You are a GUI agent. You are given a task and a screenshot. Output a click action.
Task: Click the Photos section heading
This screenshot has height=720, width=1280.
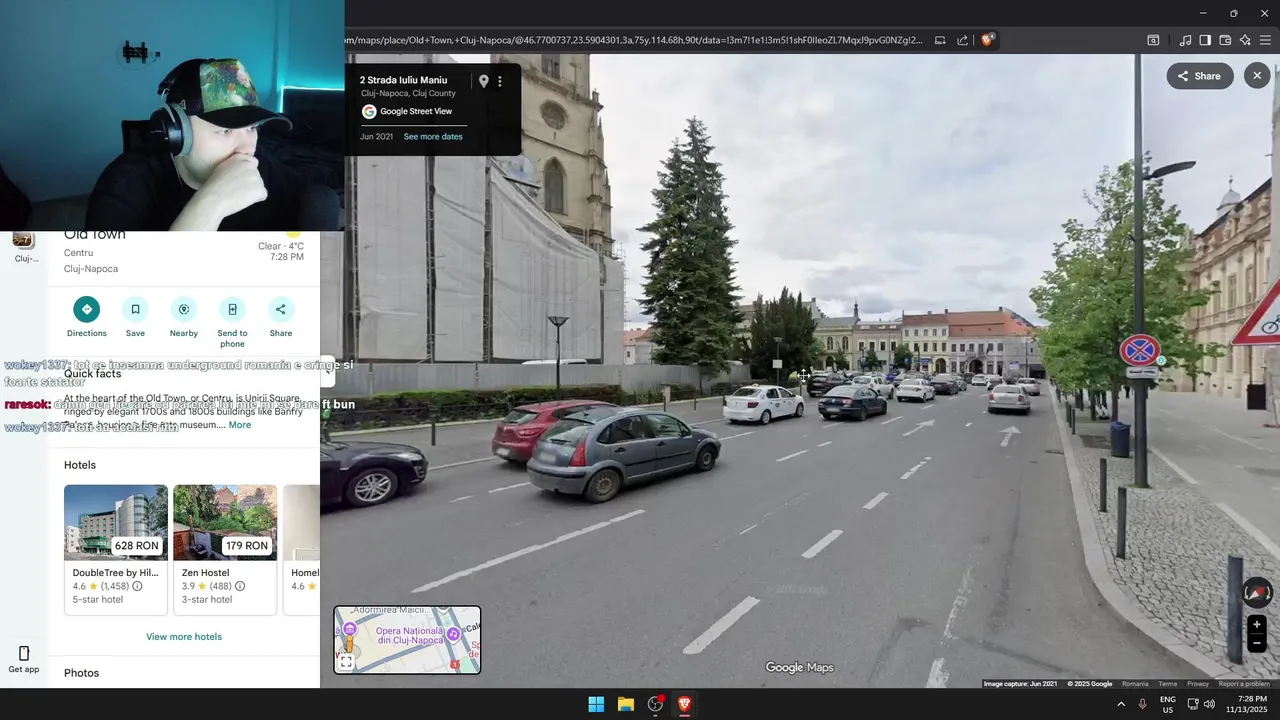81,673
